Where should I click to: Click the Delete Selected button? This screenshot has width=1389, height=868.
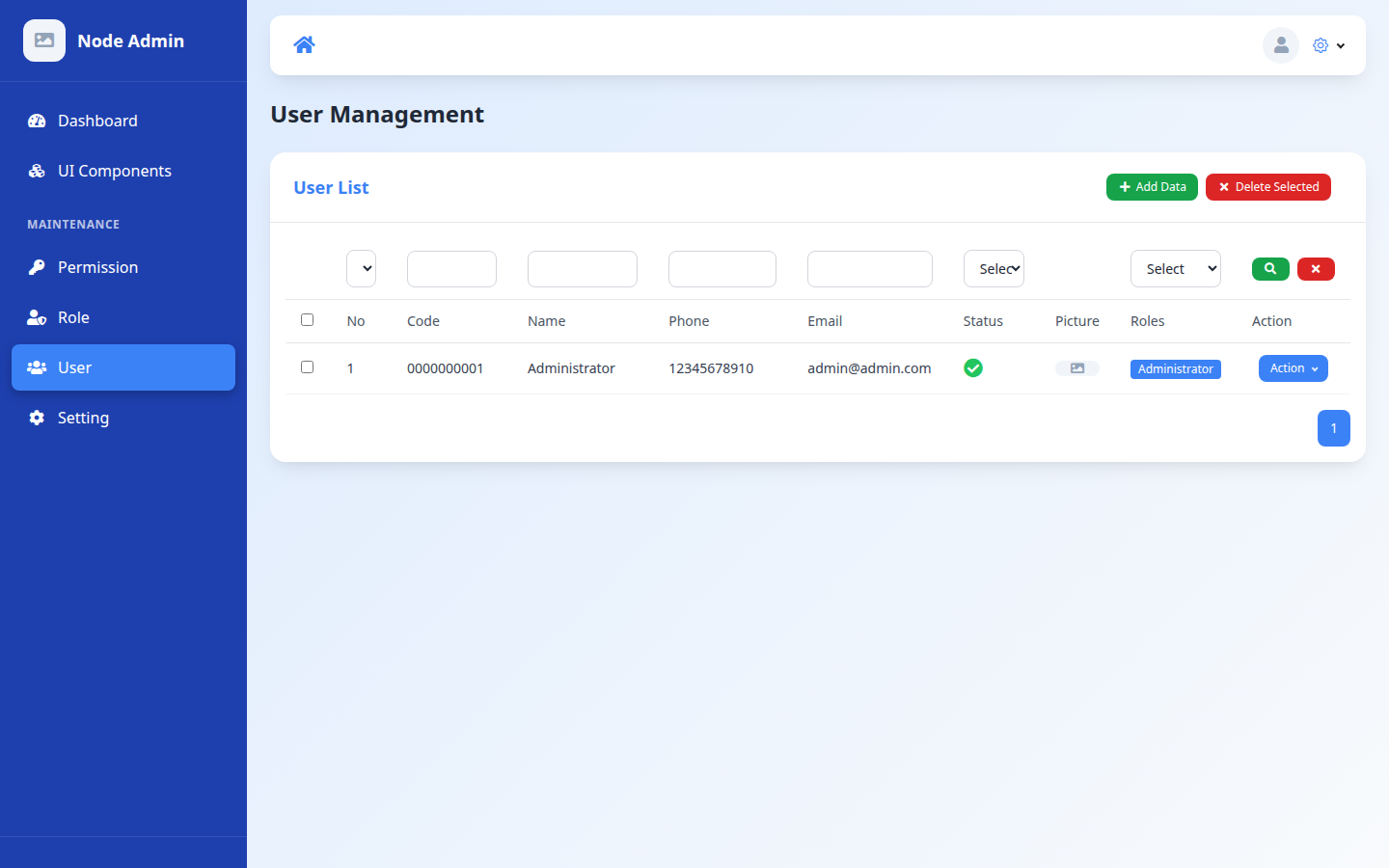(x=1268, y=187)
